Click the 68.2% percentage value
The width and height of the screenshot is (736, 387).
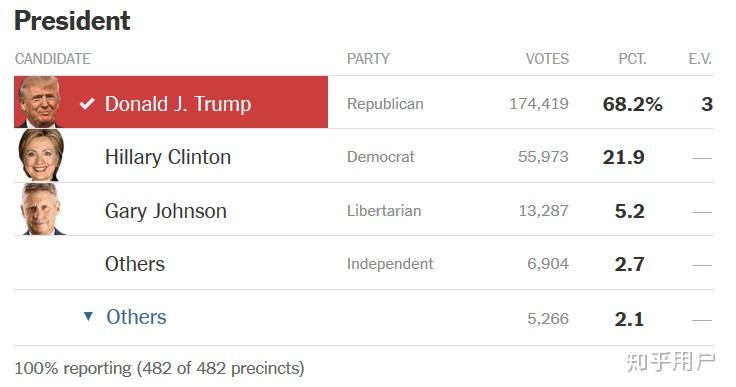pos(632,104)
